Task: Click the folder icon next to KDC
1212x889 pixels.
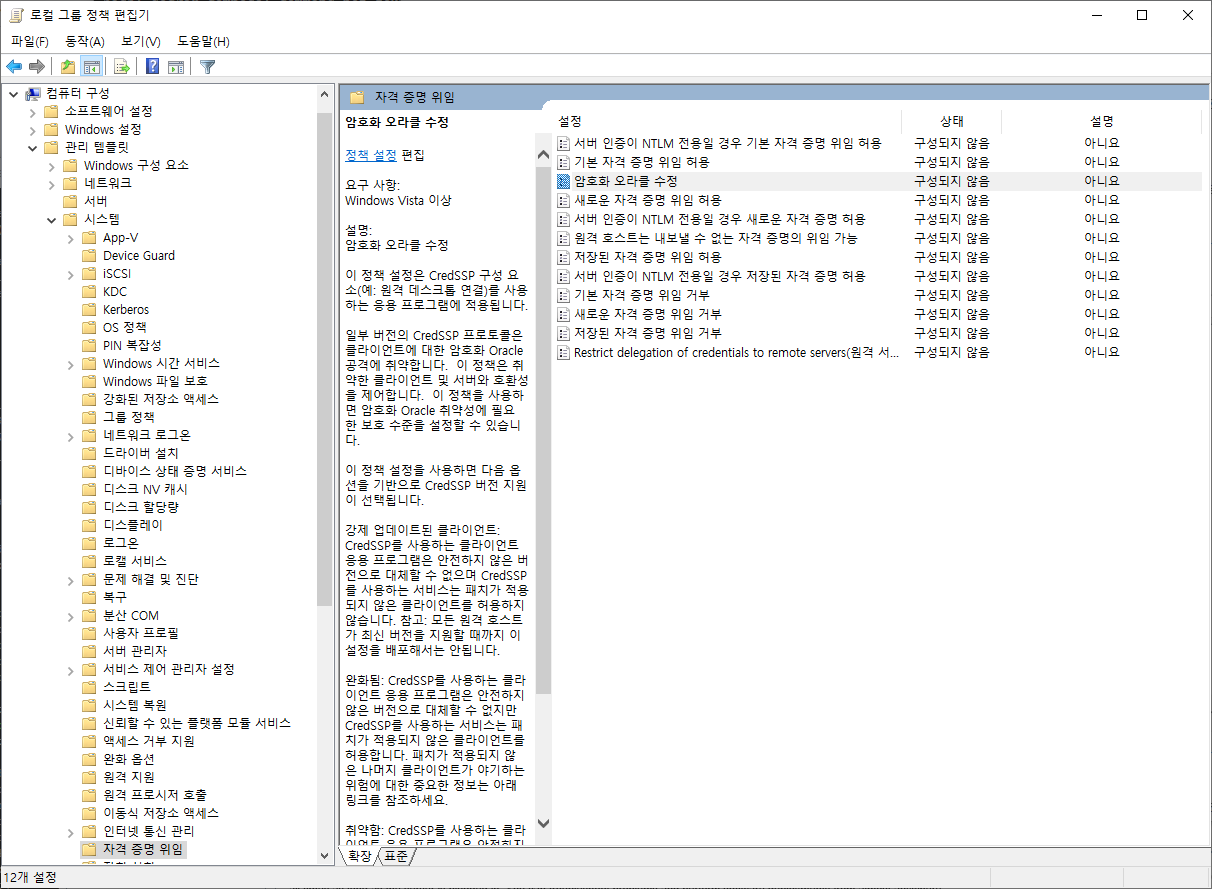Action: (x=89, y=291)
